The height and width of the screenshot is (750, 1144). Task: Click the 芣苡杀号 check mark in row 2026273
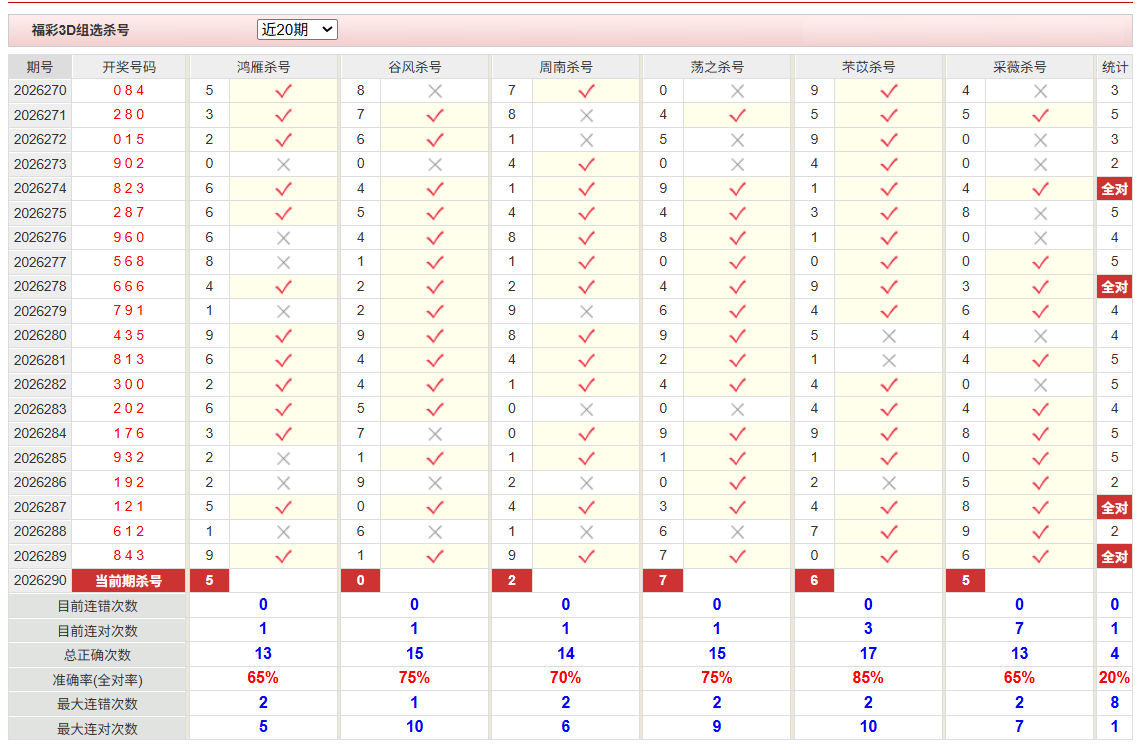point(889,164)
